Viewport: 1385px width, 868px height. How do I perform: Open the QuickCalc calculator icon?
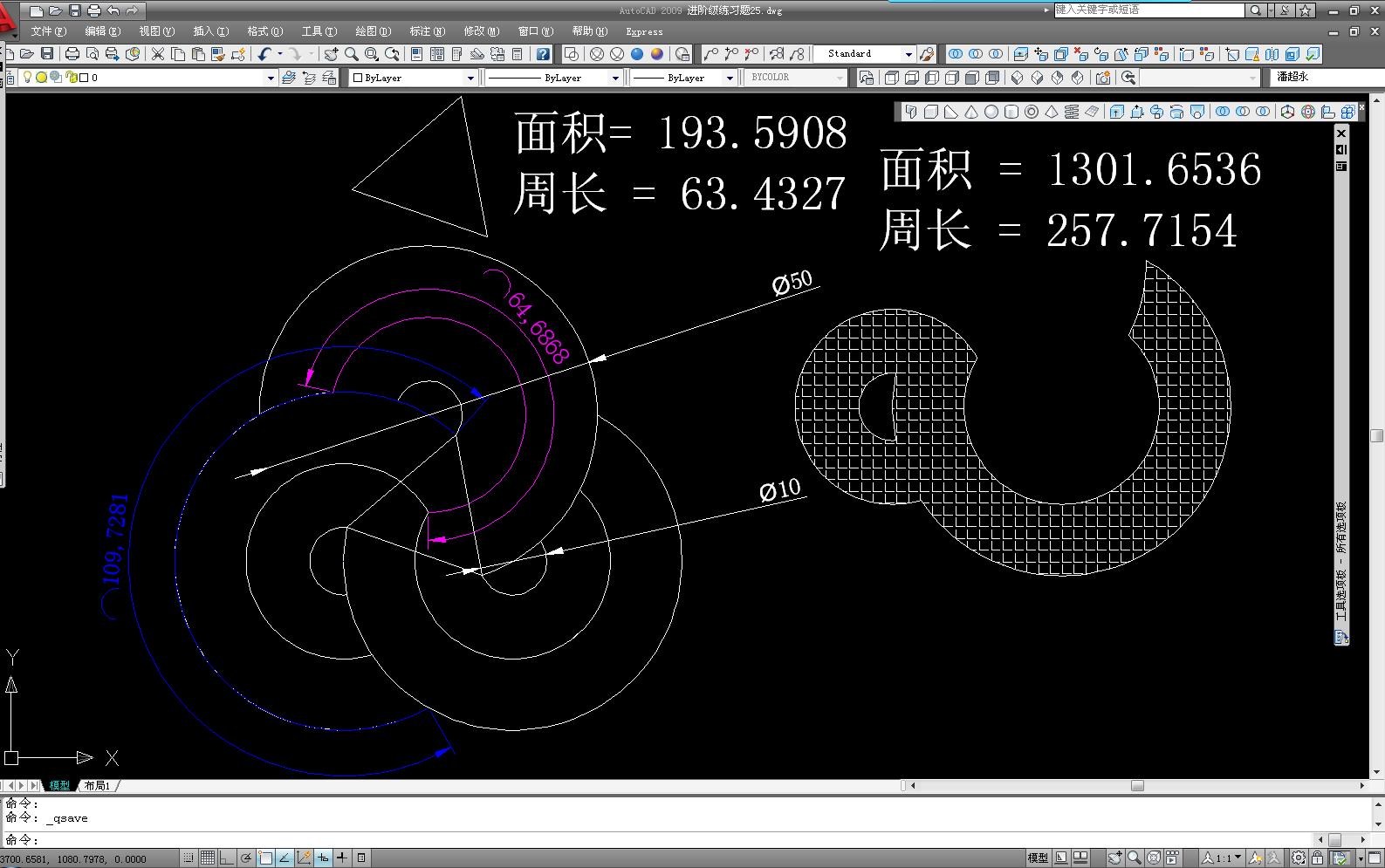coord(518,54)
